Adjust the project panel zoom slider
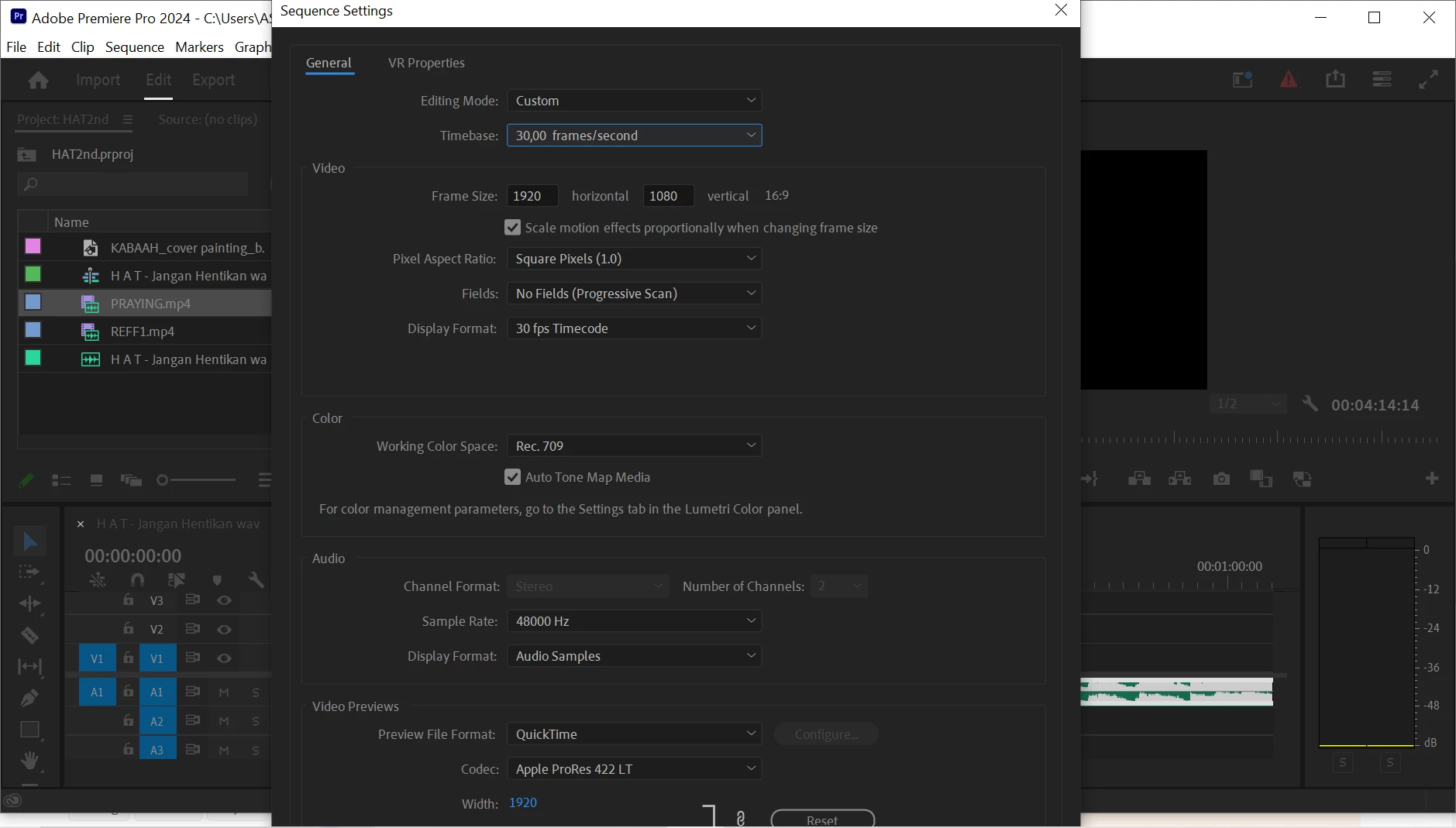The height and width of the screenshot is (828, 1456). coord(196,480)
